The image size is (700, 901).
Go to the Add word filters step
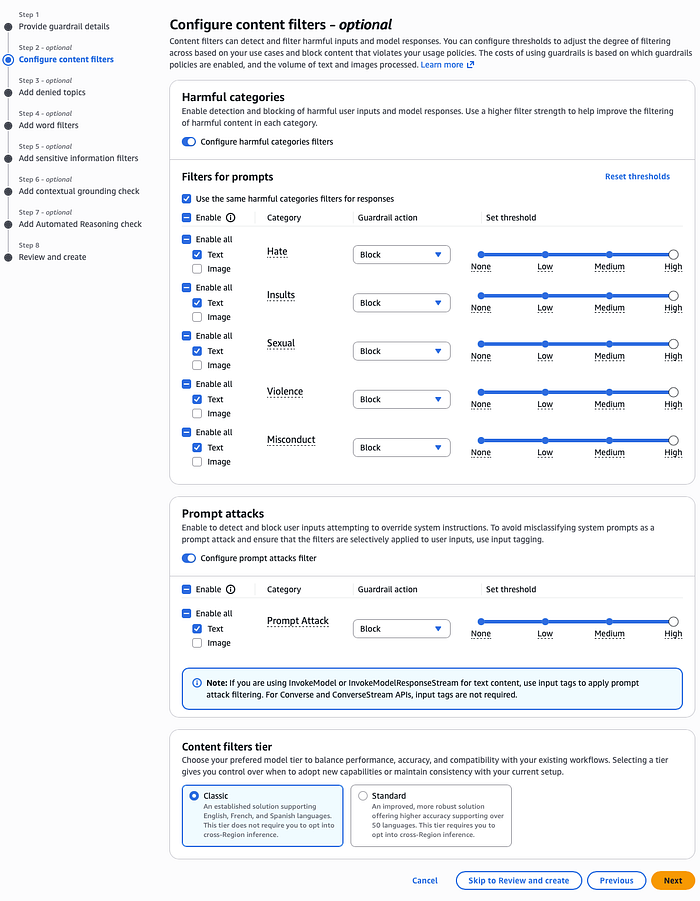point(50,125)
